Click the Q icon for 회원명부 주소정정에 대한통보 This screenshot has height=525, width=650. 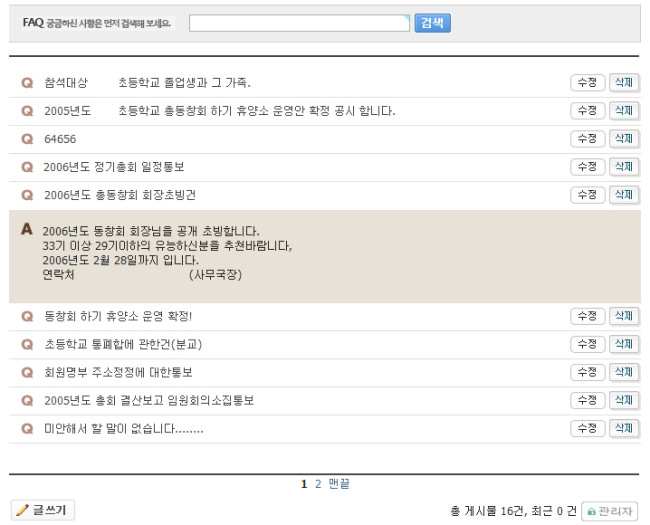tap(27, 372)
